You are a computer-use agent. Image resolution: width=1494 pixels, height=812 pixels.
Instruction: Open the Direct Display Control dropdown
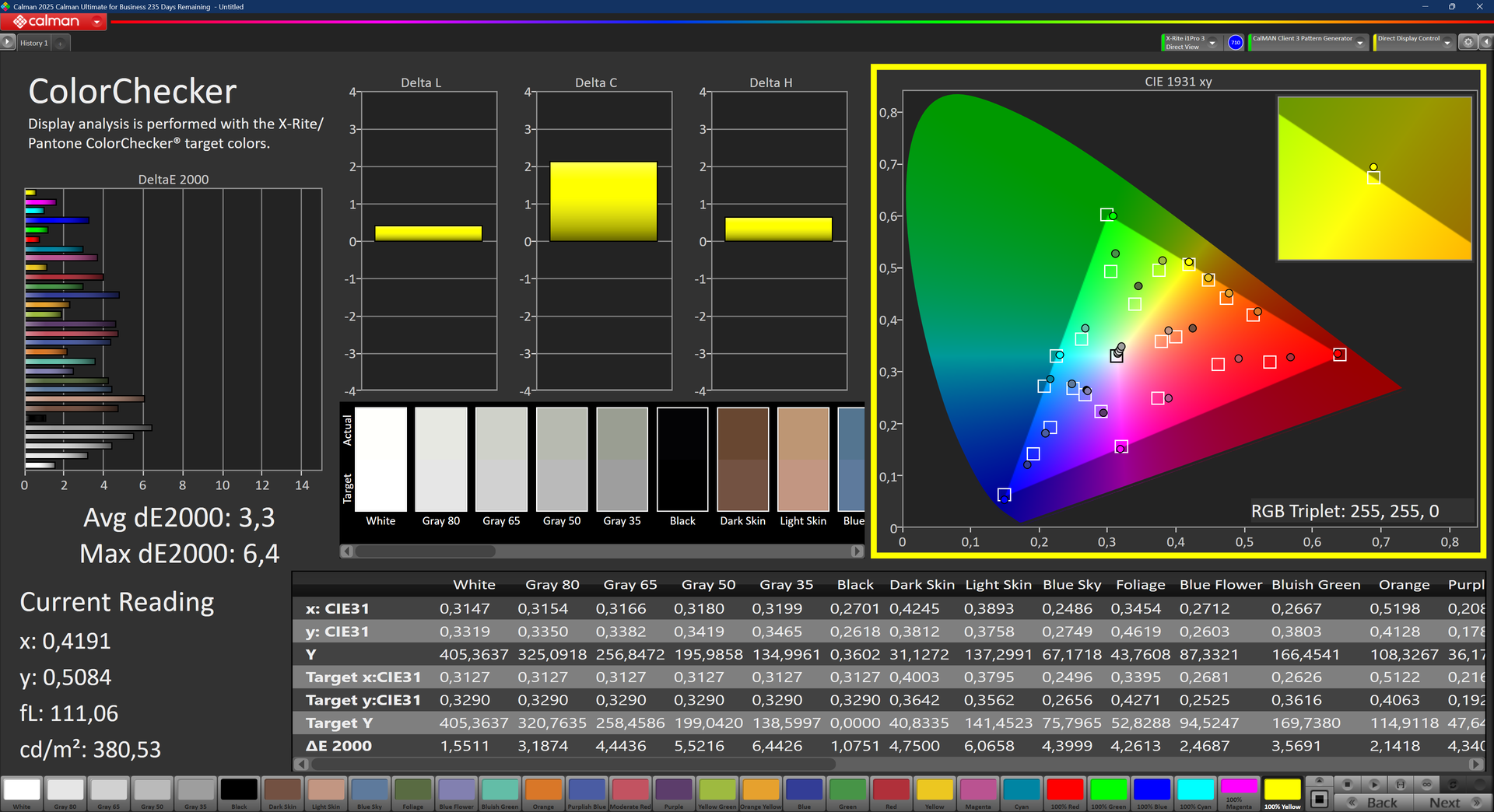[x=1447, y=43]
